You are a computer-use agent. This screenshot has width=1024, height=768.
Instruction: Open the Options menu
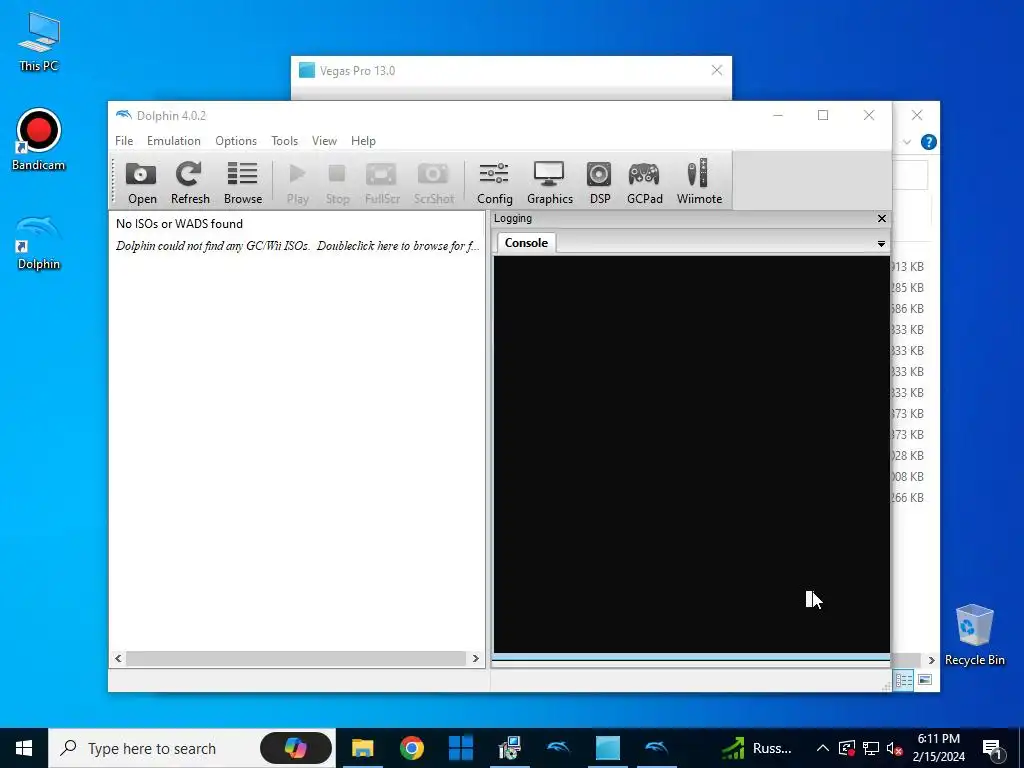tap(236, 141)
